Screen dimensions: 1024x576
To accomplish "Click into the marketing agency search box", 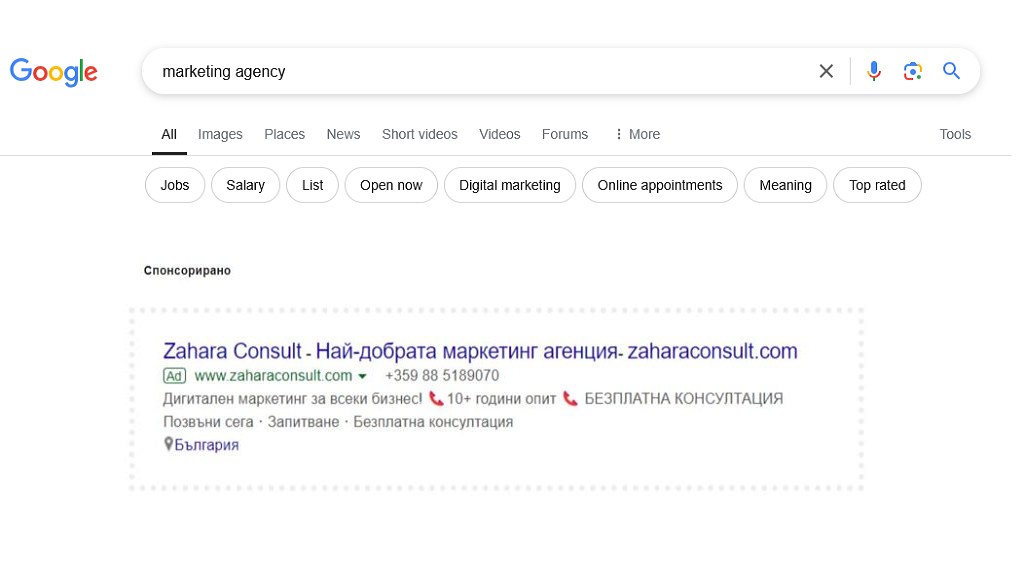I will tap(480, 71).
